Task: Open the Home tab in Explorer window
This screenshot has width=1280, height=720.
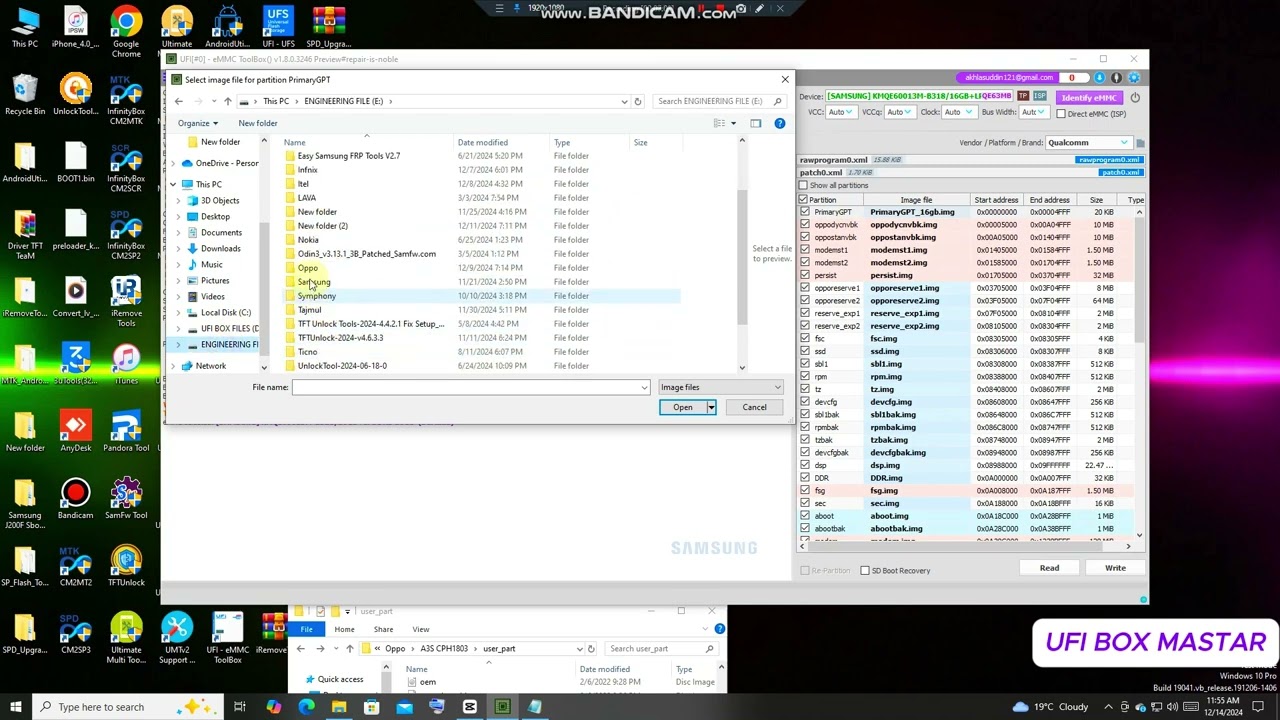Action: (x=344, y=630)
